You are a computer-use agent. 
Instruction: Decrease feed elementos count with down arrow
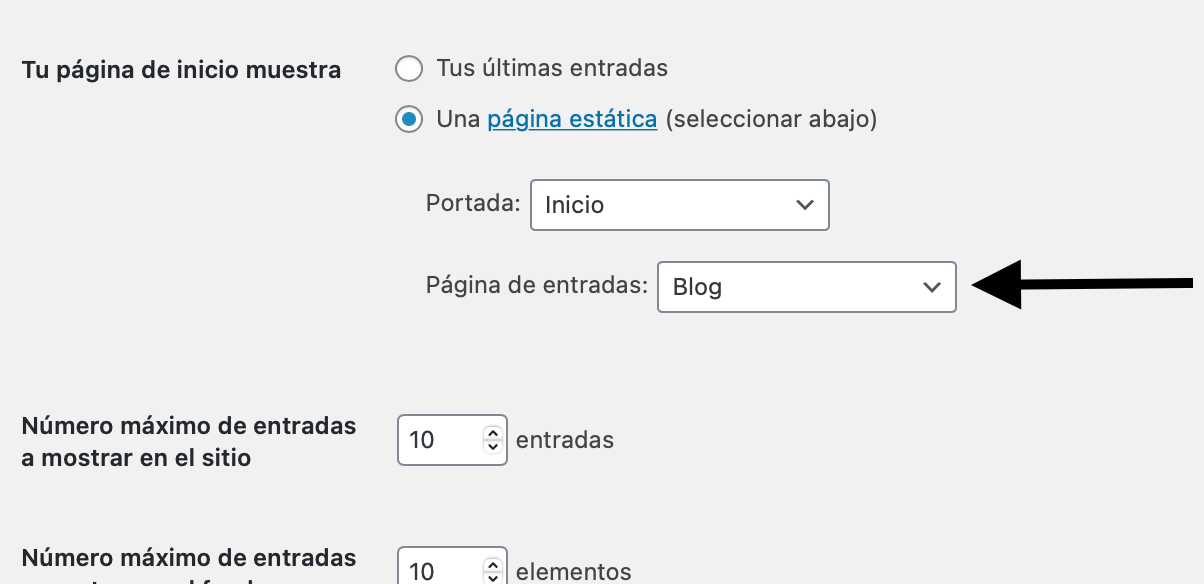coord(491,577)
